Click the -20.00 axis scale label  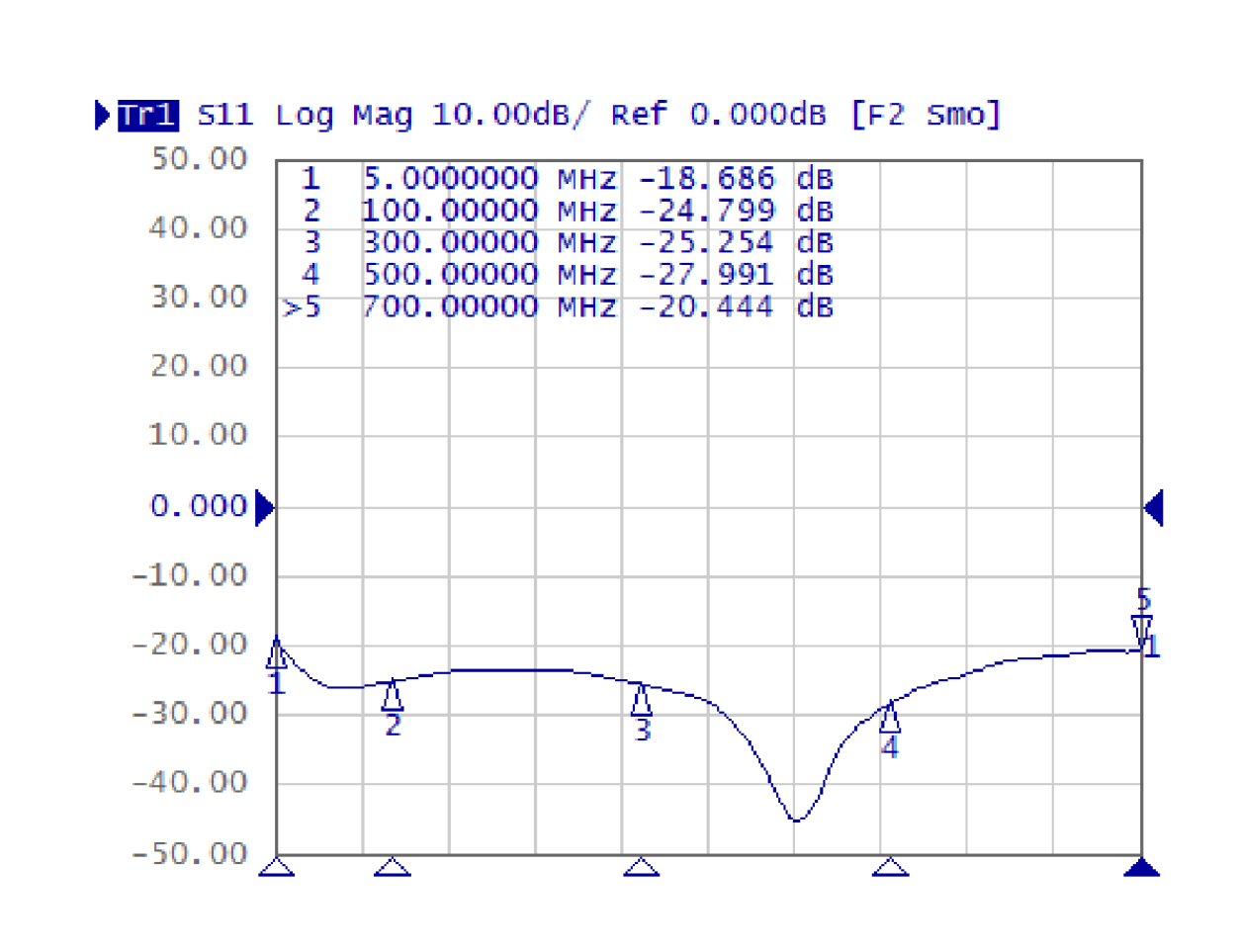190,645
